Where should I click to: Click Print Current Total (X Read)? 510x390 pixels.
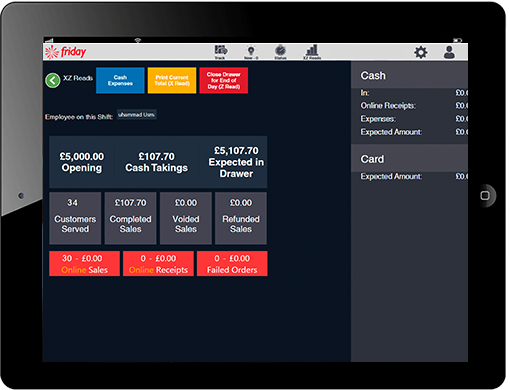172,80
